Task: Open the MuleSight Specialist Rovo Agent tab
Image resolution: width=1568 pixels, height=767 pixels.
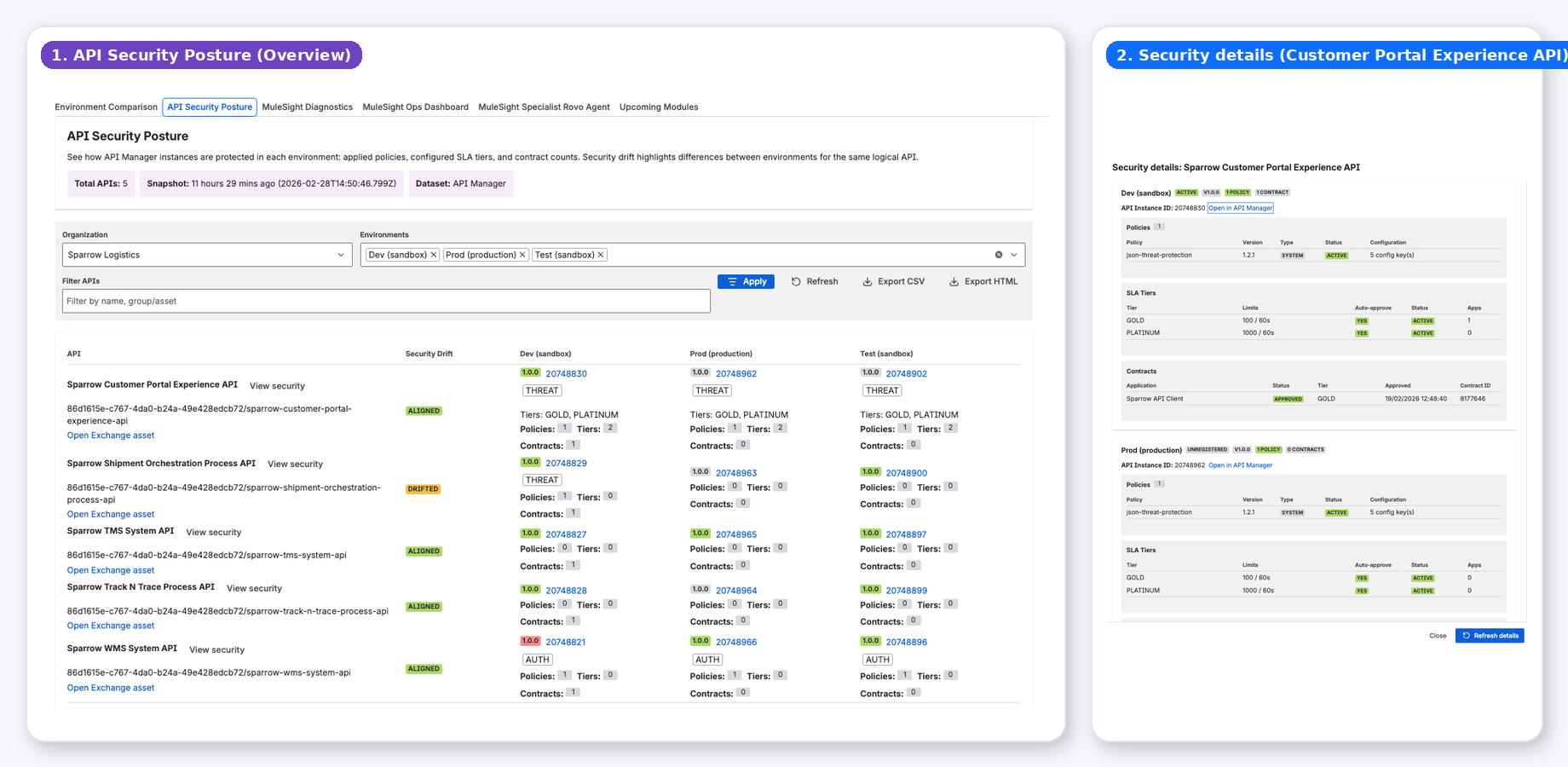Action: [544, 107]
